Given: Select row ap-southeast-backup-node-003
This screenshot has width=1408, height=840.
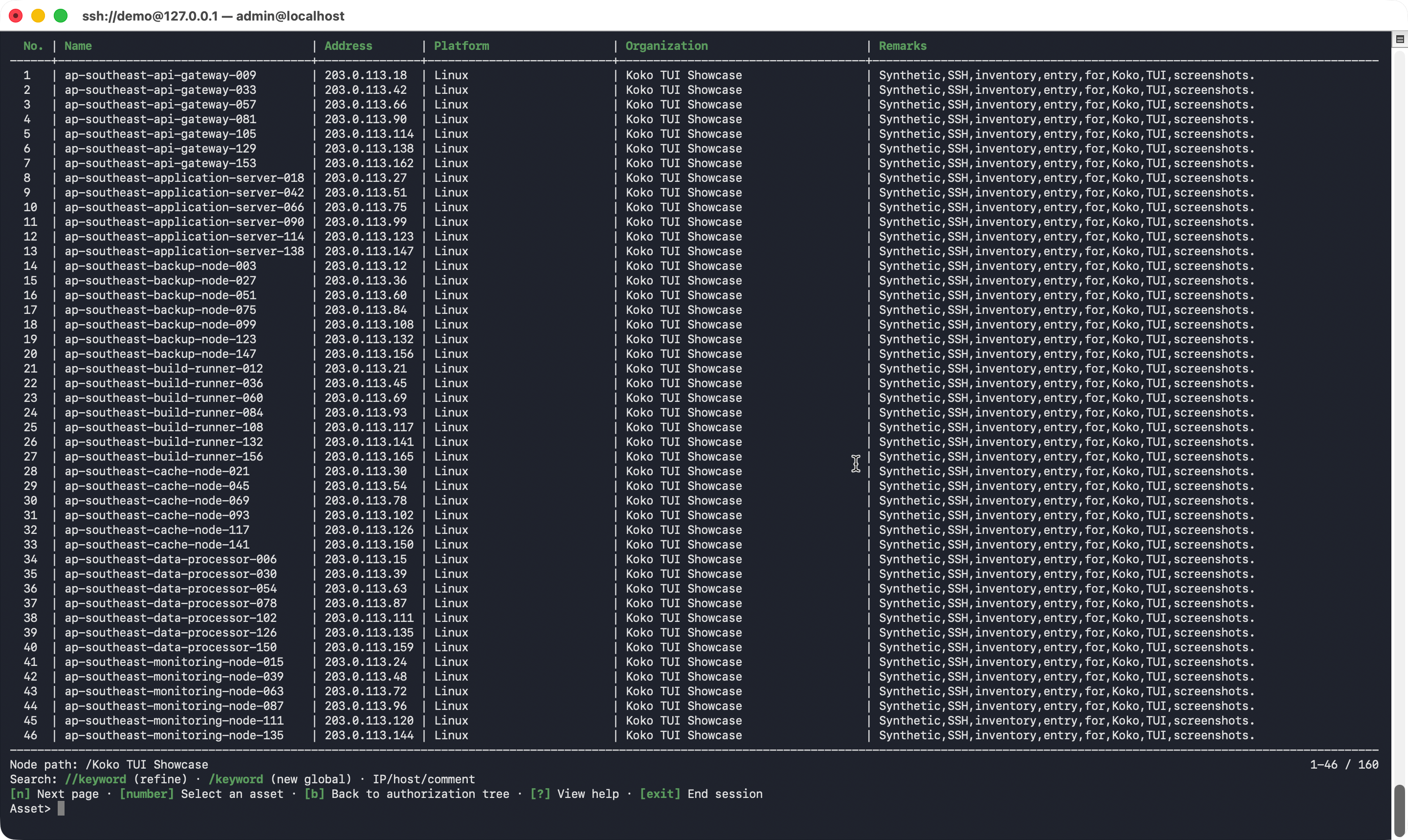Looking at the screenshot, I should click(x=694, y=265).
